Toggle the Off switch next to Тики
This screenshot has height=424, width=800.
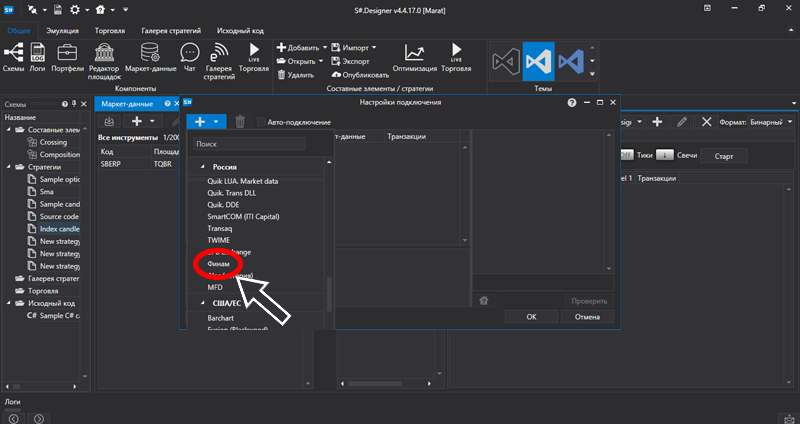coord(628,155)
